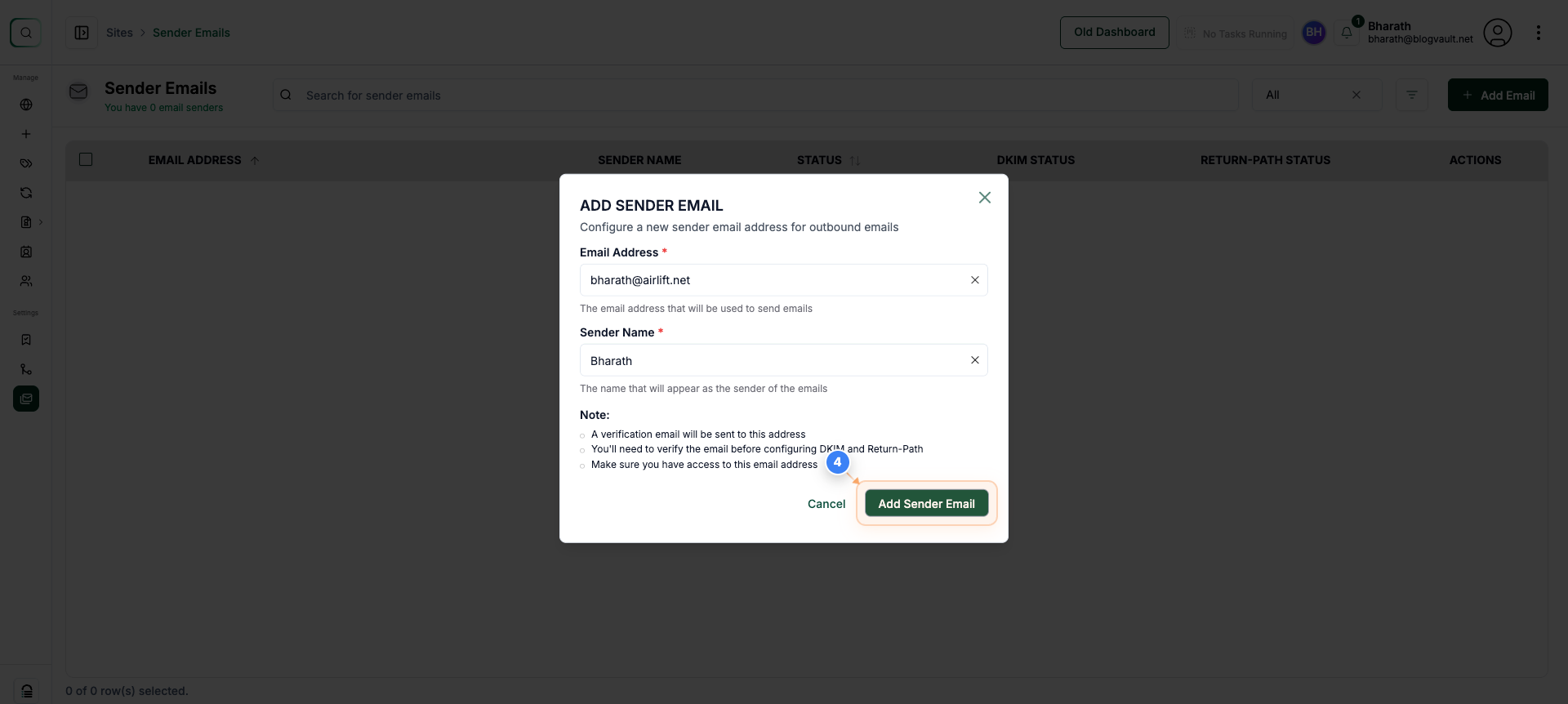The width and height of the screenshot is (1568, 704).
Task: Open the team members icon in sidebar
Action: [26, 281]
